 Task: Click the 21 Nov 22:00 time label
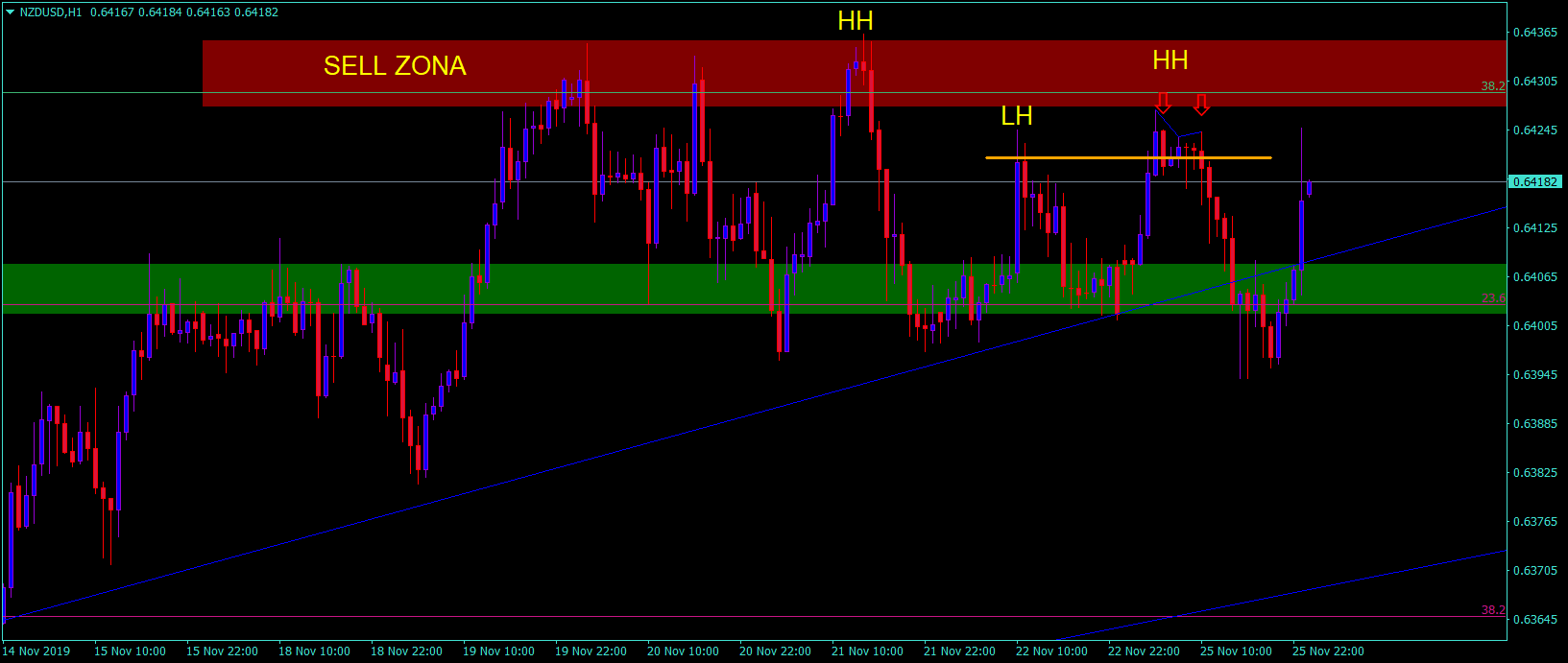click(959, 651)
